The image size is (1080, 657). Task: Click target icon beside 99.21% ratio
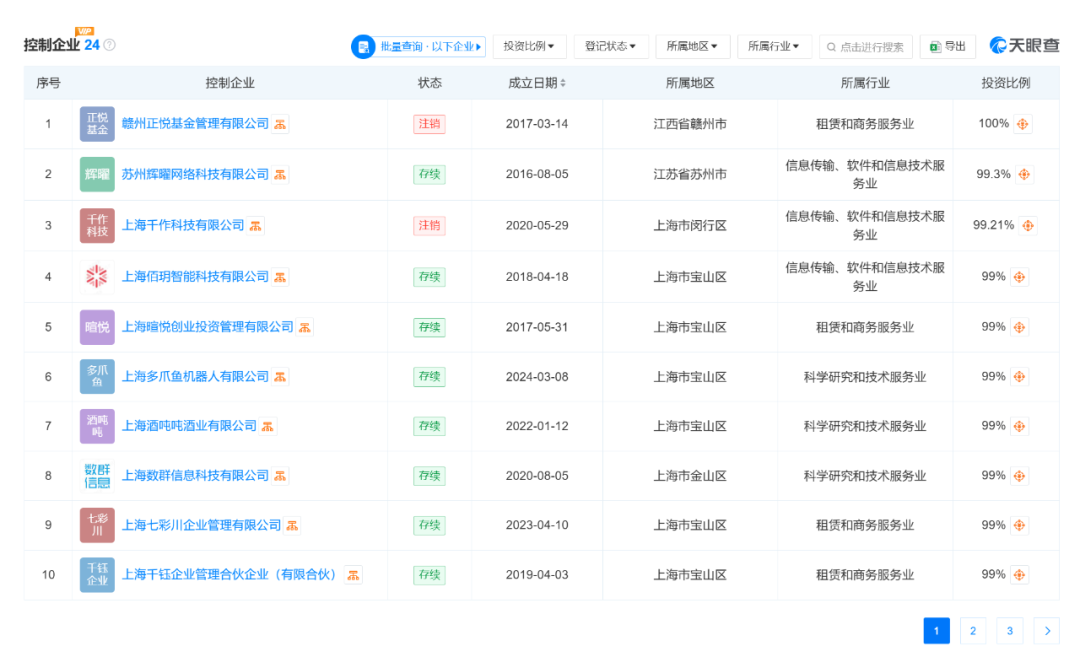pos(1028,226)
